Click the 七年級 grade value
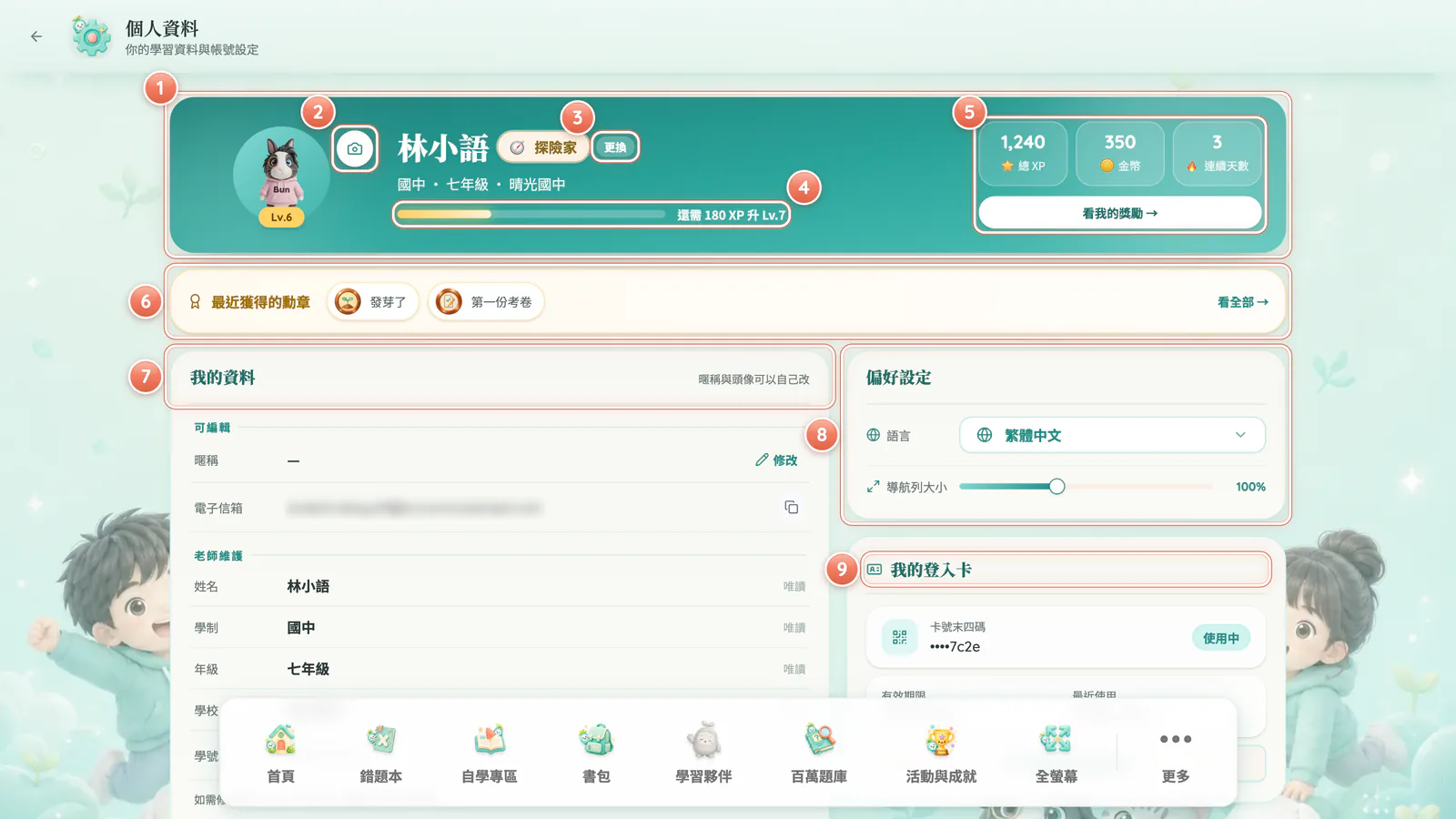This screenshot has height=819, width=1456. pyautogui.click(x=308, y=669)
